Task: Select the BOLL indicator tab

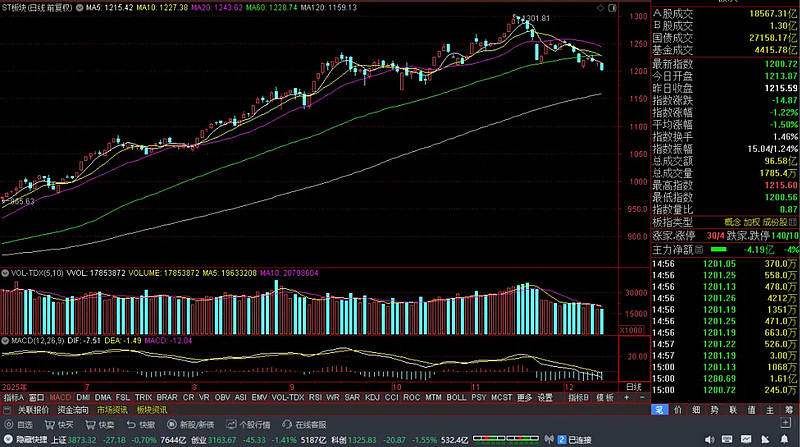Action: click(x=456, y=397)
